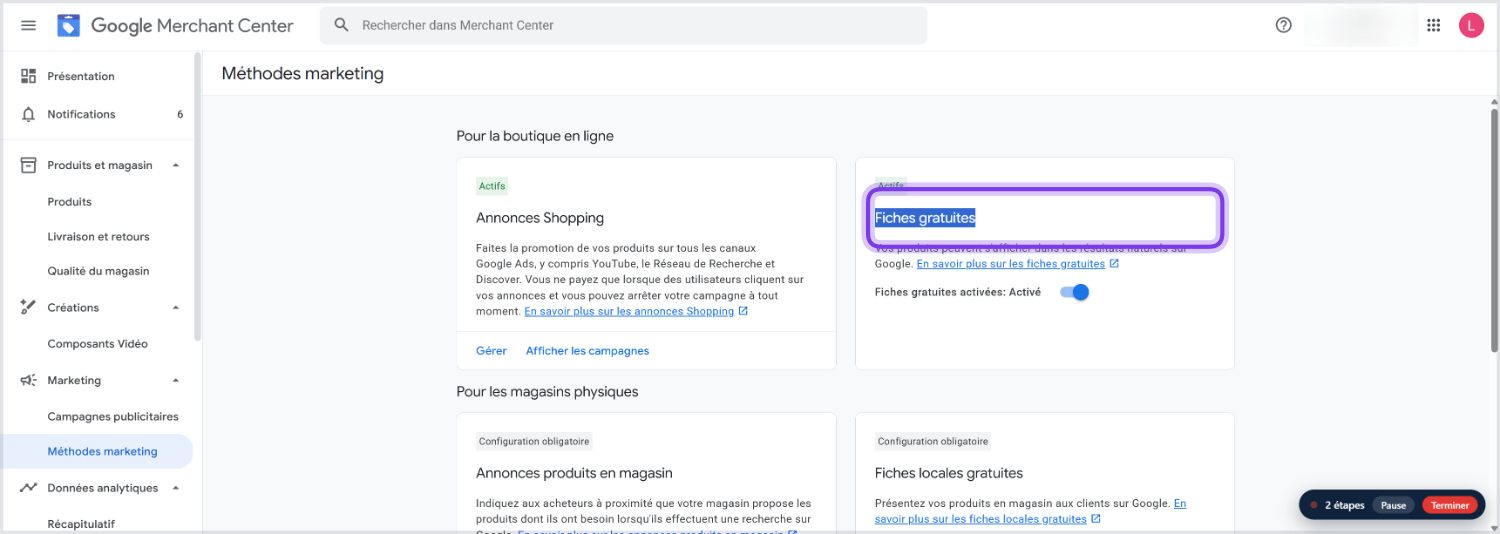Screen dimensions: 1500x534
Task: Open the help question mark icon
Action: pyautogui.click(x=1284, y=25)
